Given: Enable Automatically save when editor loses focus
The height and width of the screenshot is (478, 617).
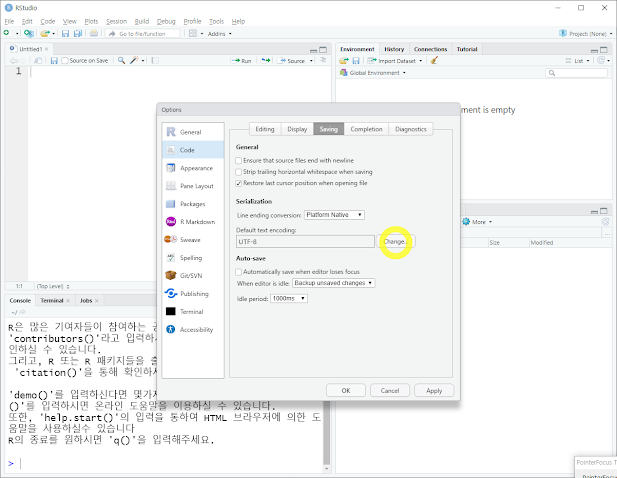Looking at the screenshot, I should 238,272.
